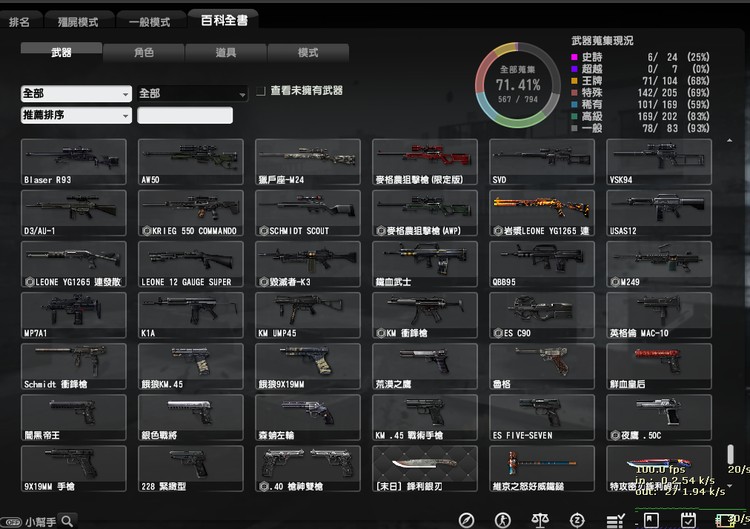Switch to the 排名 tab
Screen dimensions: 750x529
point(20,22)
